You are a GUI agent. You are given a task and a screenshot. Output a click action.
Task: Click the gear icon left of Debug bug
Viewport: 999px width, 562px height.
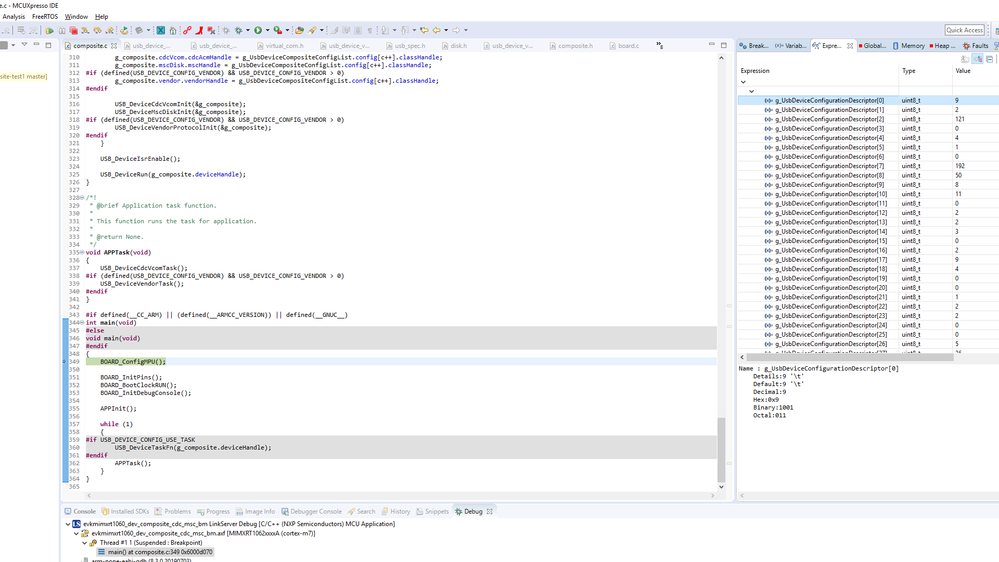pos(226,31)
